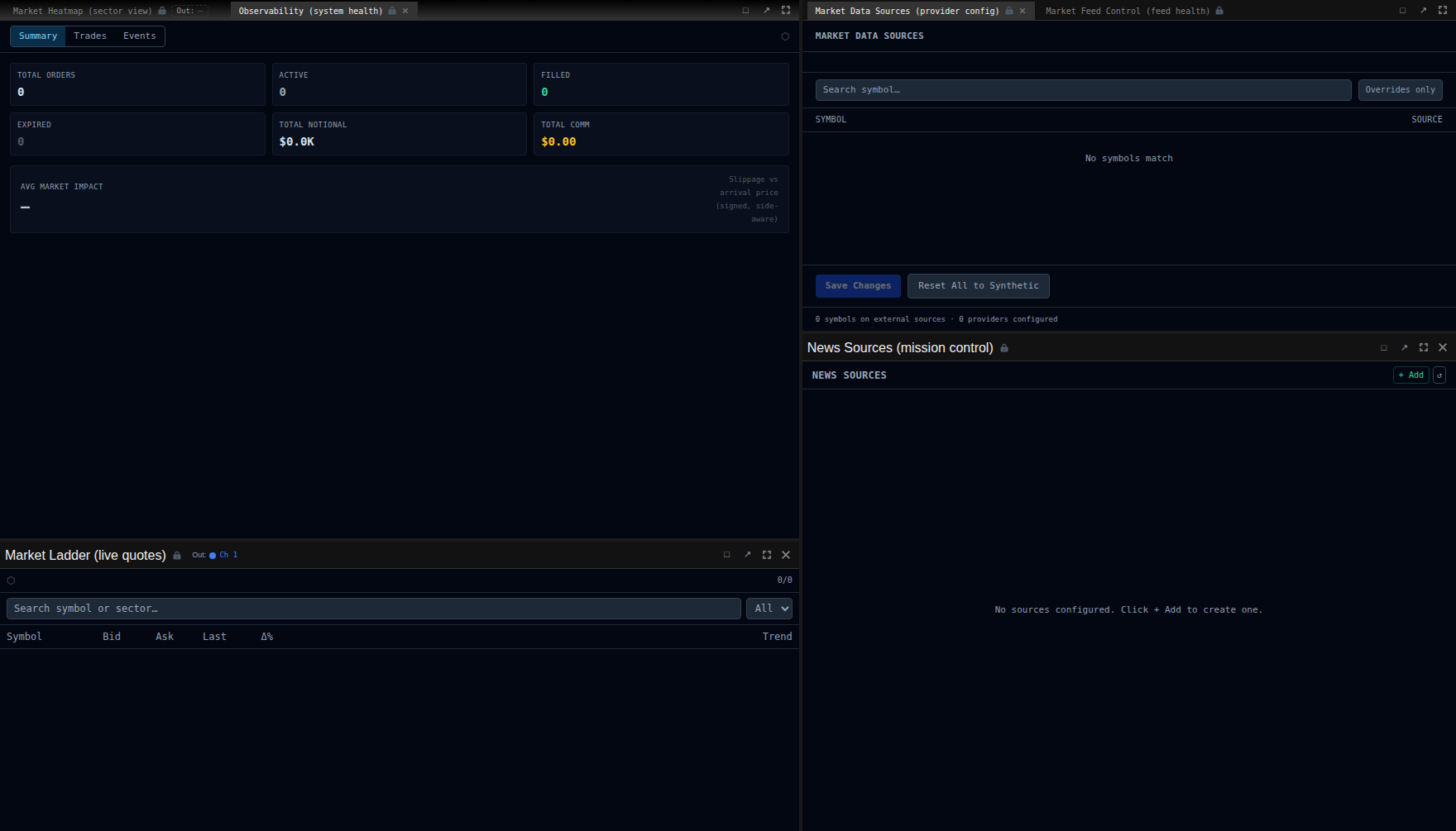Make the Observability panel group fullscreen
Screen dimensions: 1456x831
click(786, 11)
